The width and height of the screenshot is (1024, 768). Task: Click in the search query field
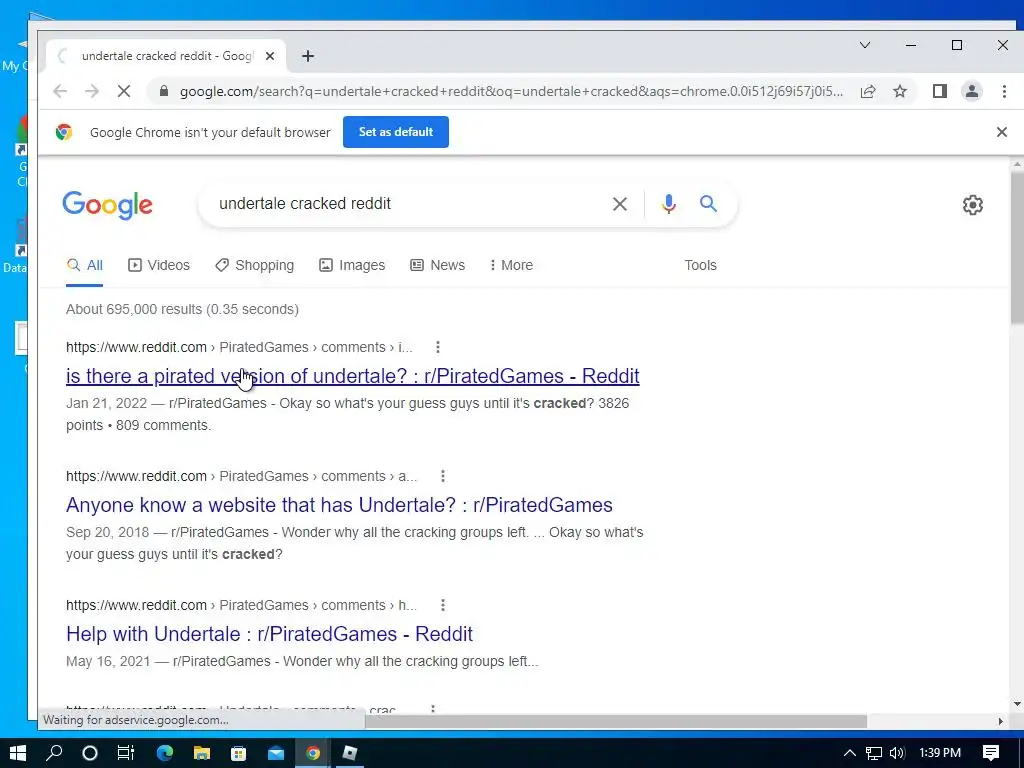[405, 204]
